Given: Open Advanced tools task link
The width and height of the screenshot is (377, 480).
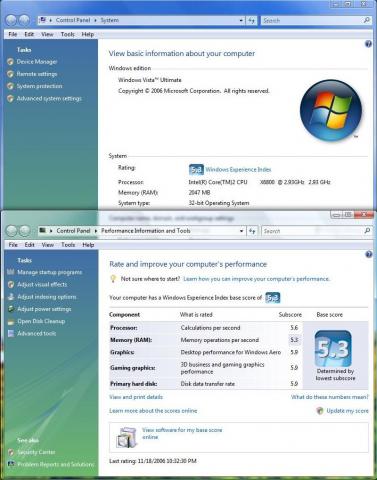Looking at the screenshot, I should click(37, 333).
